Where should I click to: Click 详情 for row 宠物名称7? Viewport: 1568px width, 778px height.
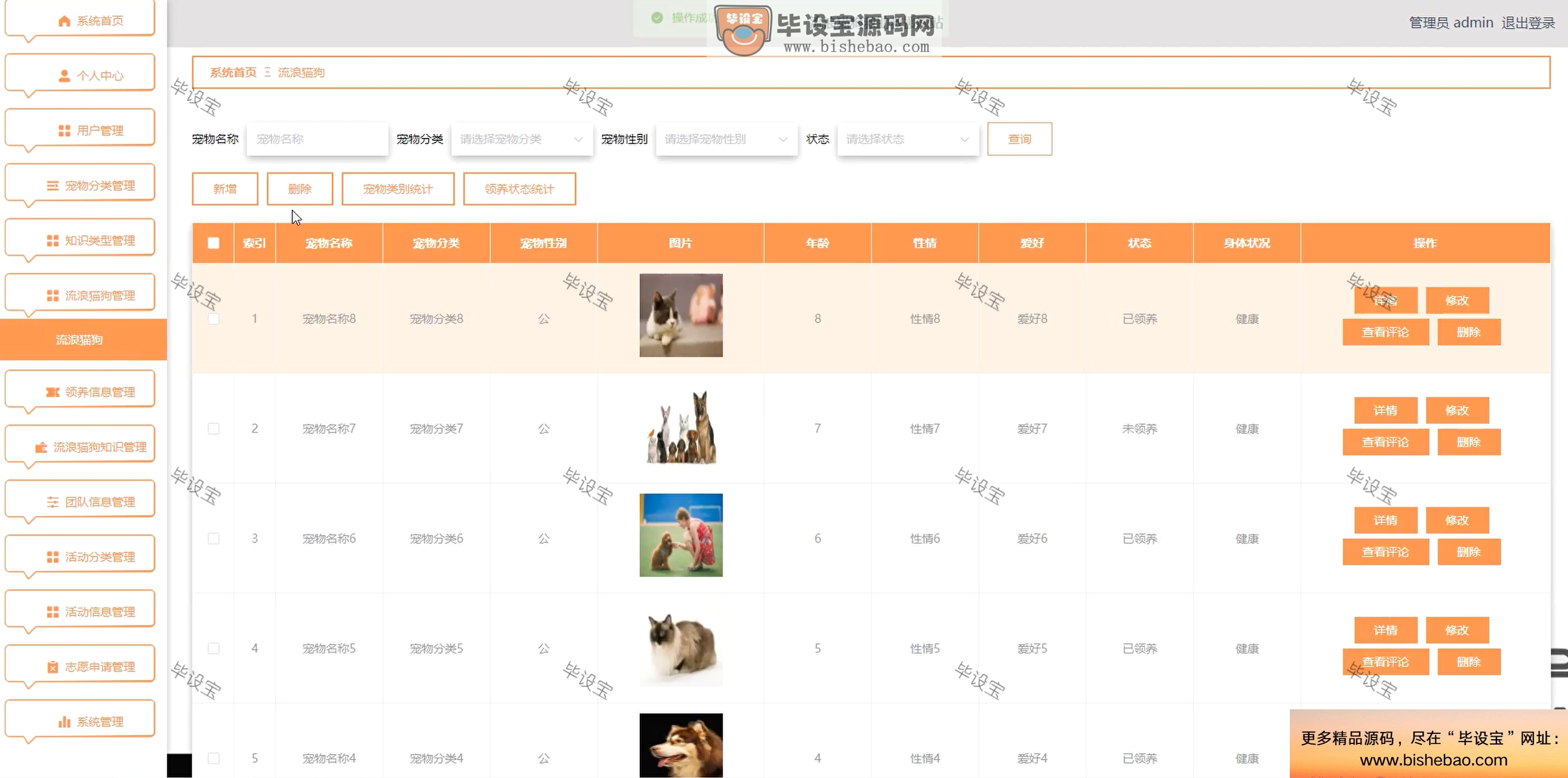coord(1385,410)
